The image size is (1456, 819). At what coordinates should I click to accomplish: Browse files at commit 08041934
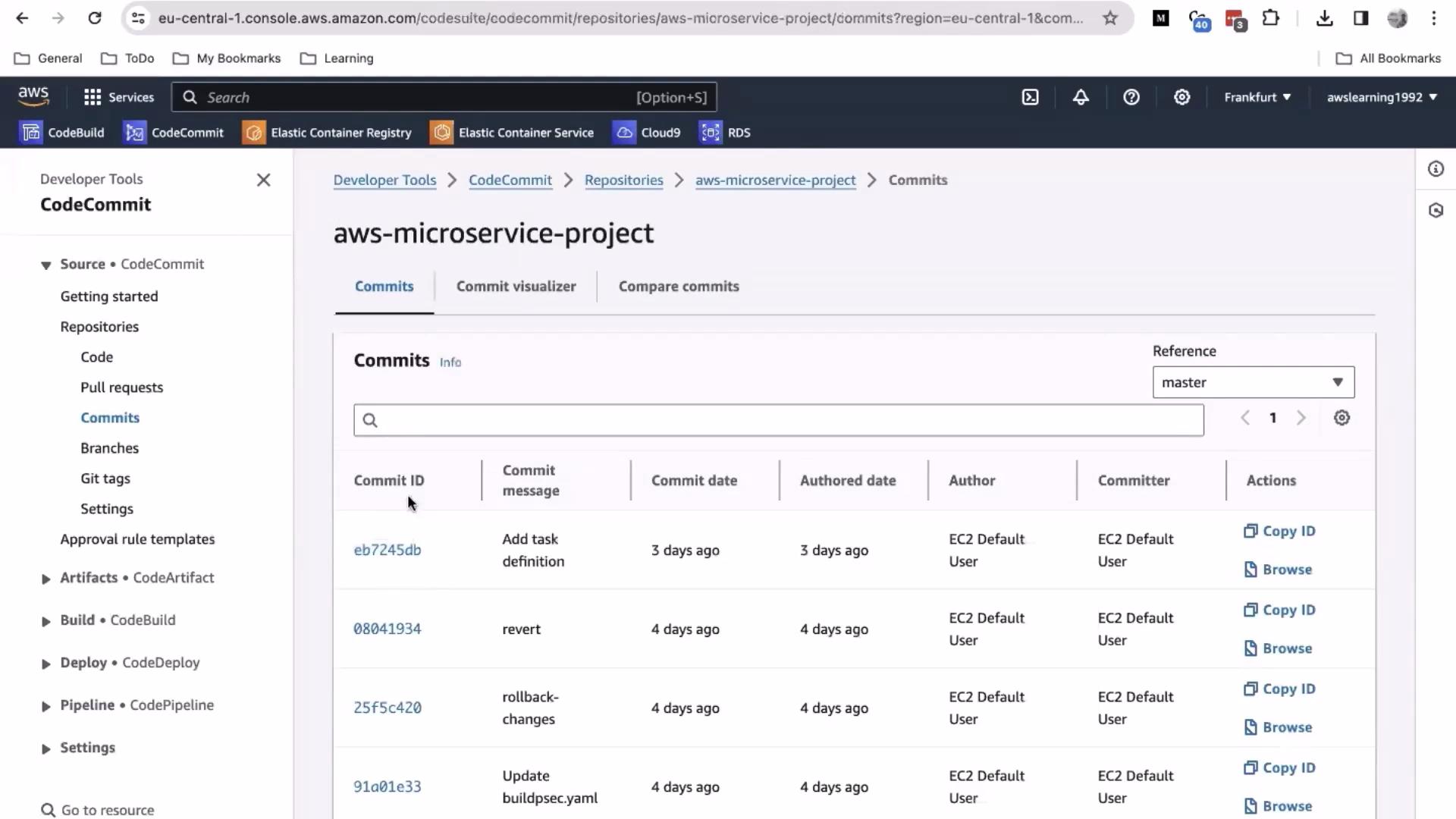point(1278,648)
